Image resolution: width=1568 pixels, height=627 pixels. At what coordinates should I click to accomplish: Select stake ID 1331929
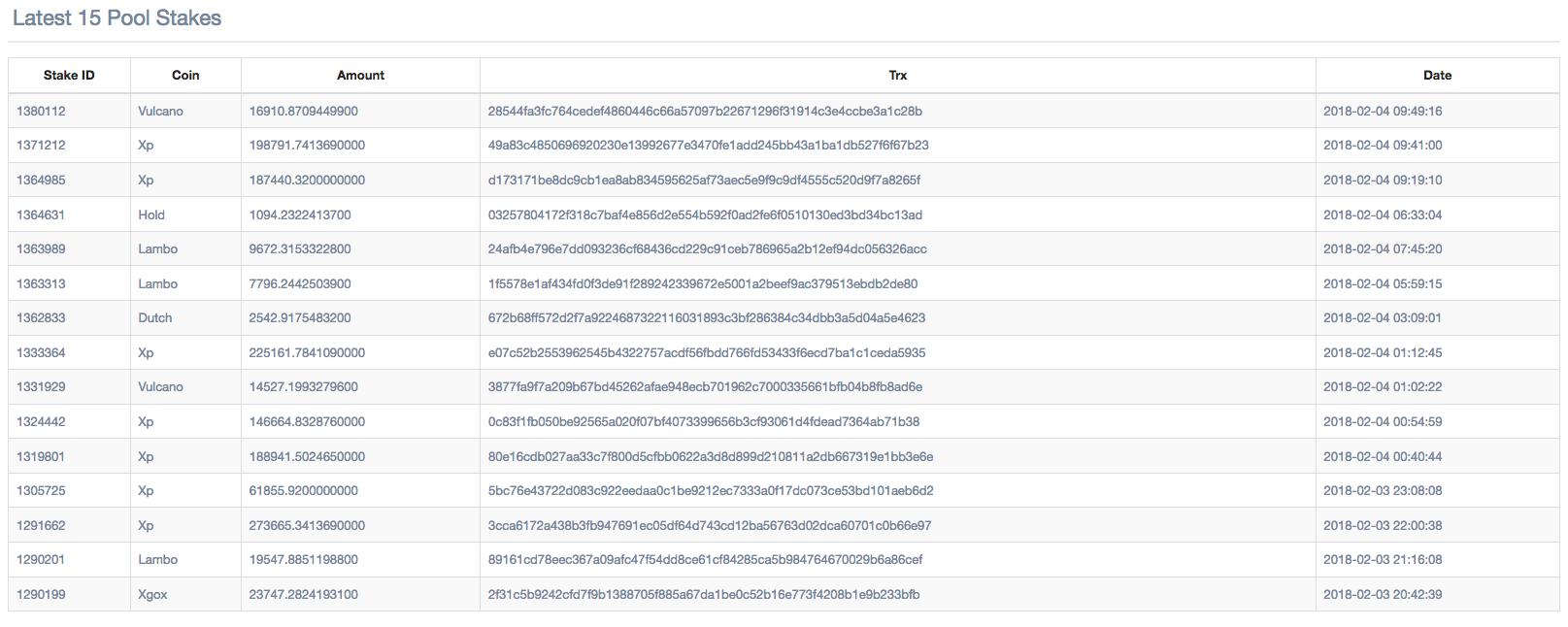click(41, 387)
